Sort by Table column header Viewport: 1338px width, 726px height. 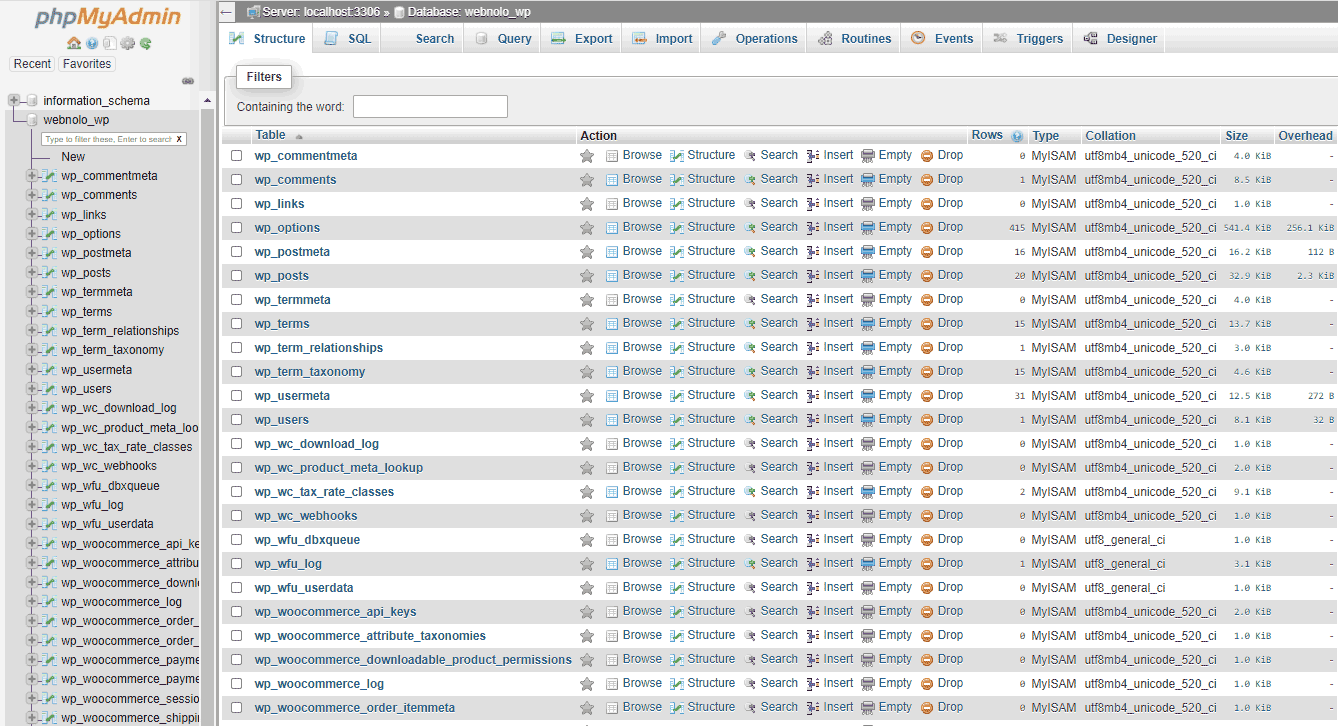(270, 135)
